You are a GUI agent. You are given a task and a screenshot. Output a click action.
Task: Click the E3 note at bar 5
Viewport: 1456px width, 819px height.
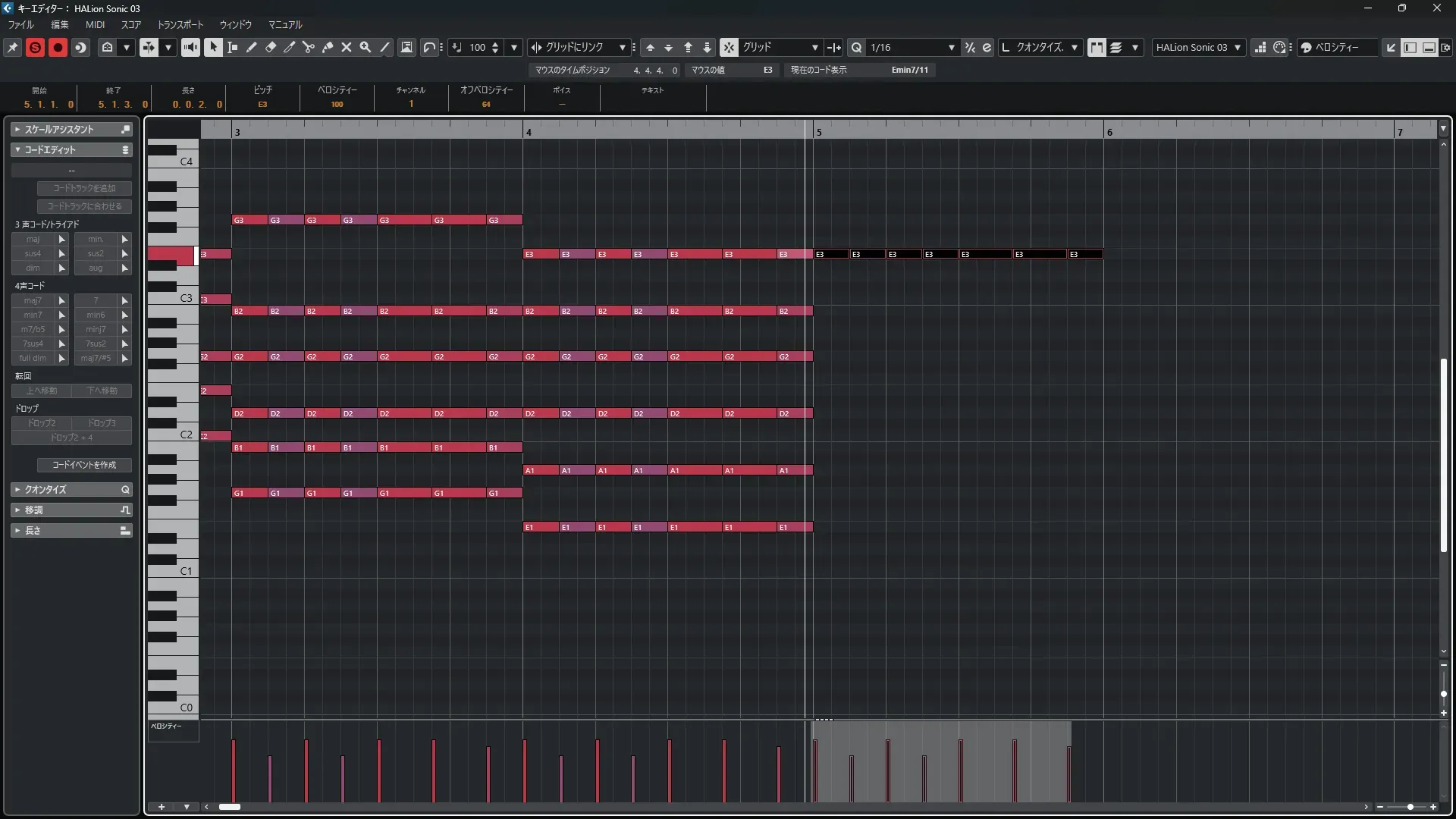[831, 254]
